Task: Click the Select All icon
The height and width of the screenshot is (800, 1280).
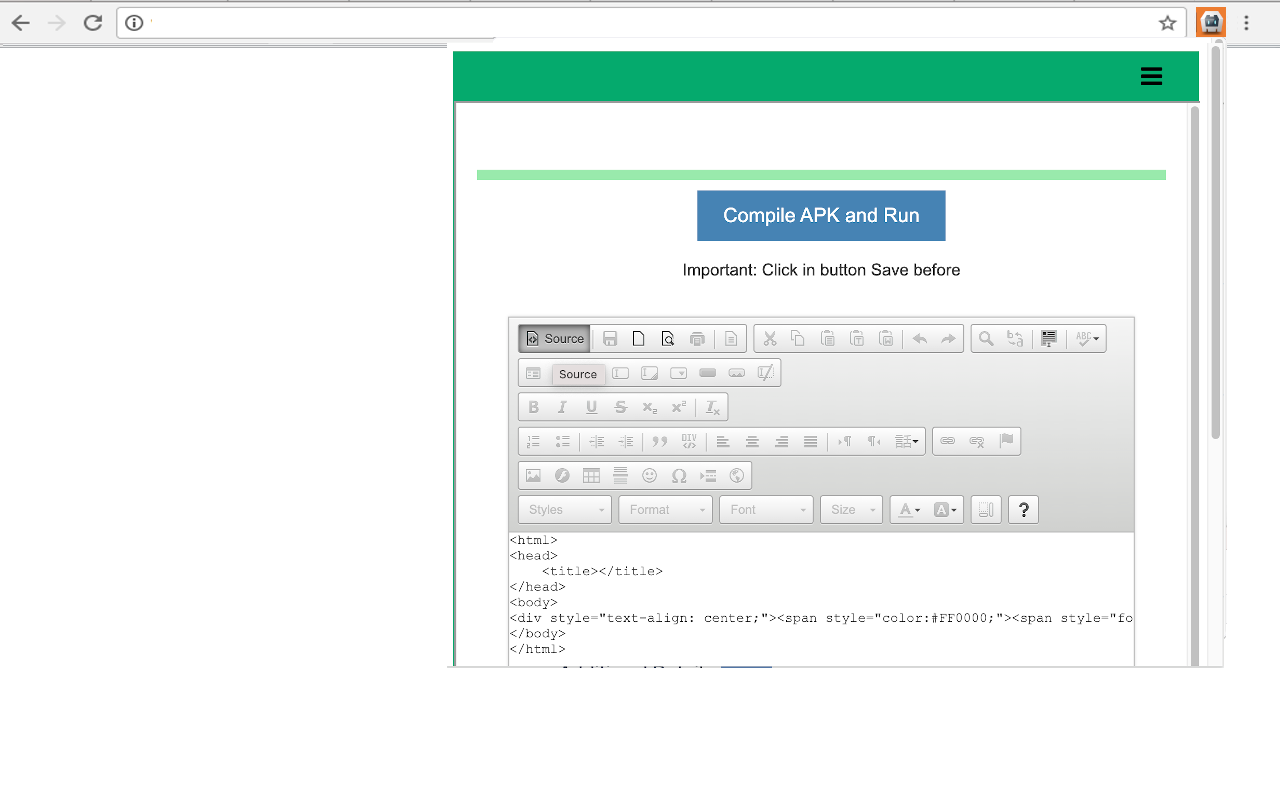Action: click(1049, 339)
